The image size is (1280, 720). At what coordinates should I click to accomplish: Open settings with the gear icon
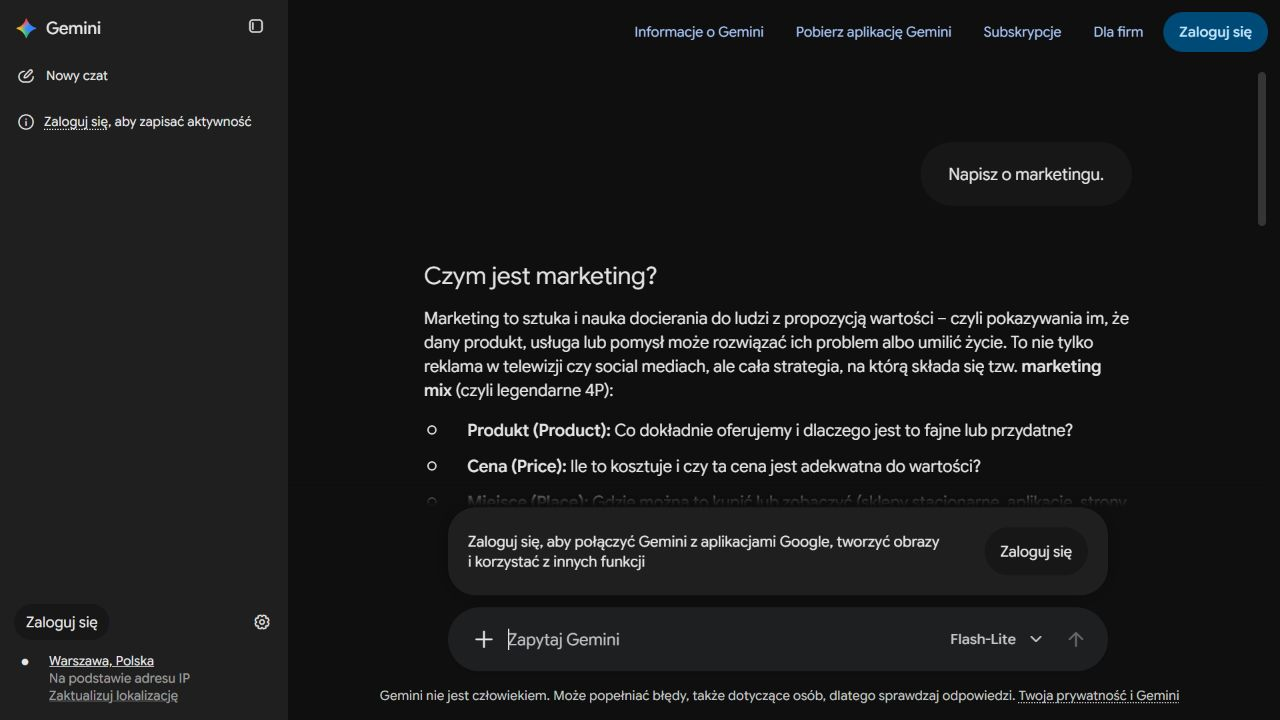(262, 622)
